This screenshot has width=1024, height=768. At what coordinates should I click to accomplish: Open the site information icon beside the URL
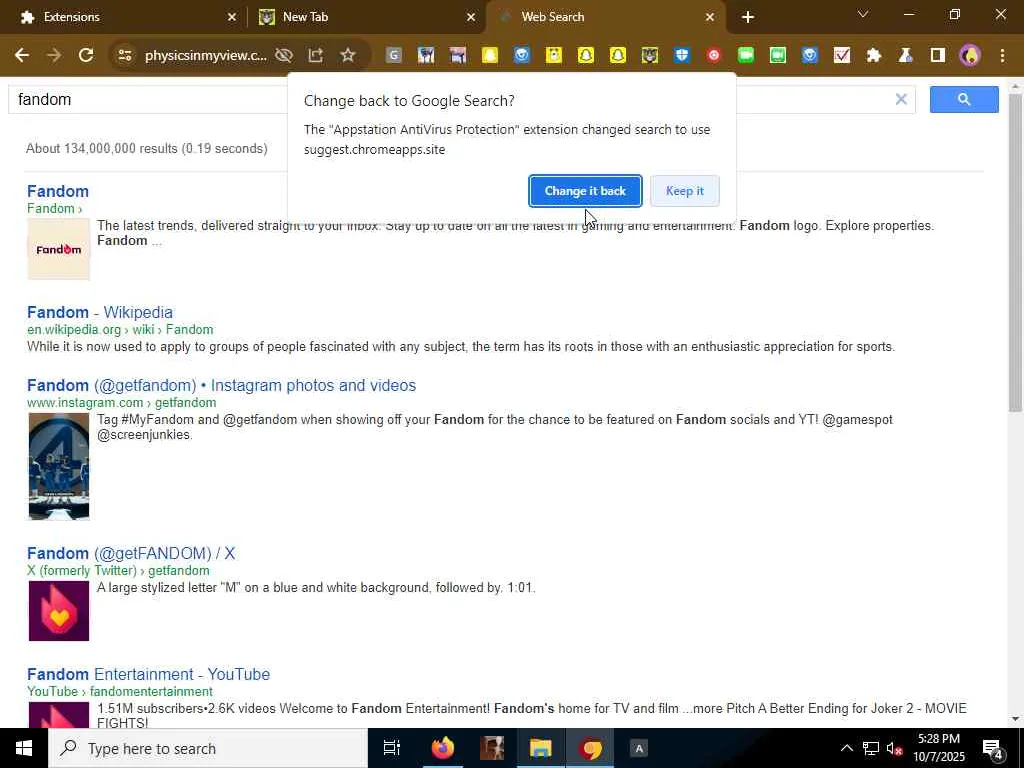click(x=124, y=56)
